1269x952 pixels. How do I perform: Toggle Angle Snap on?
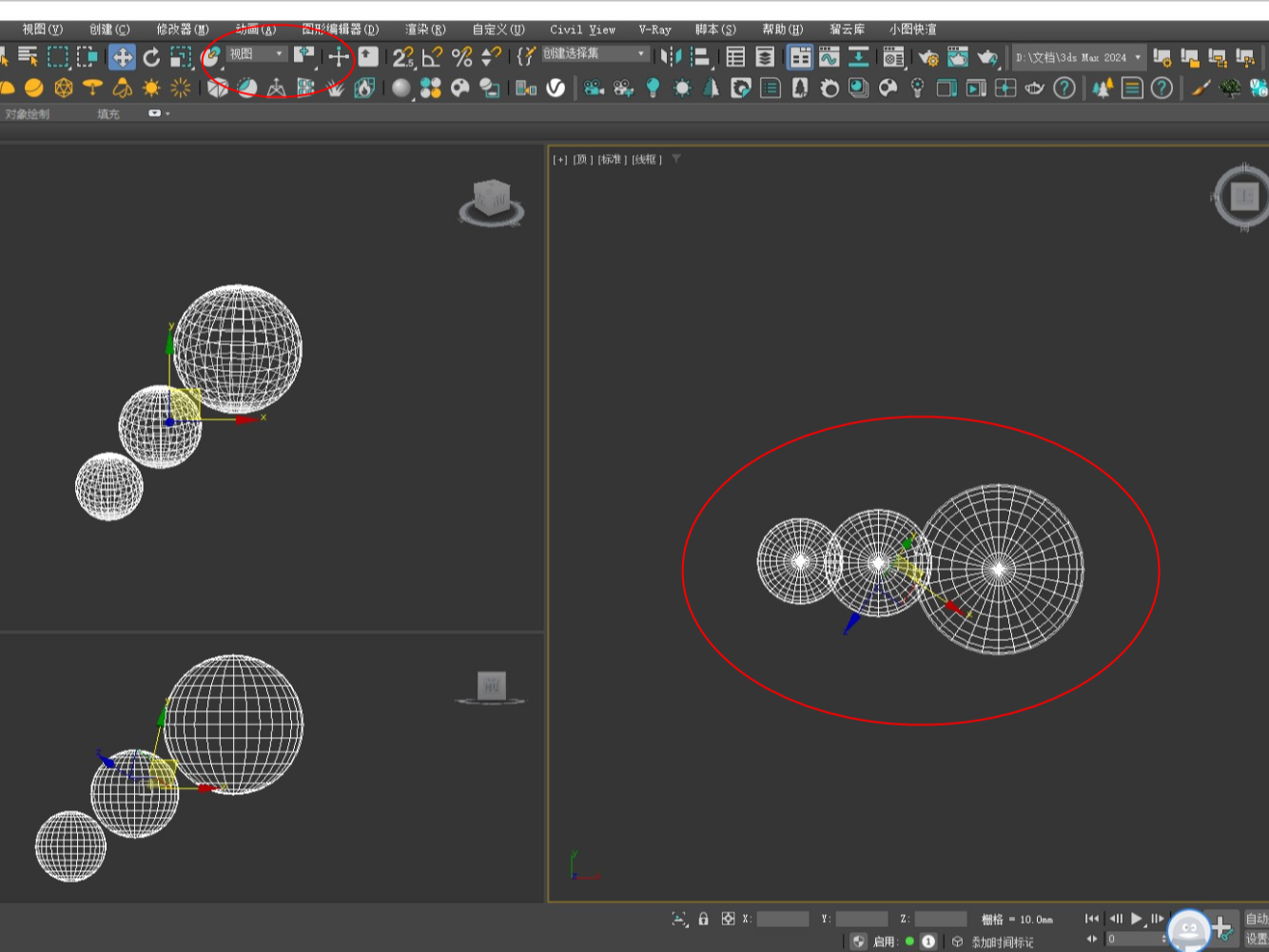pos(431,57)
